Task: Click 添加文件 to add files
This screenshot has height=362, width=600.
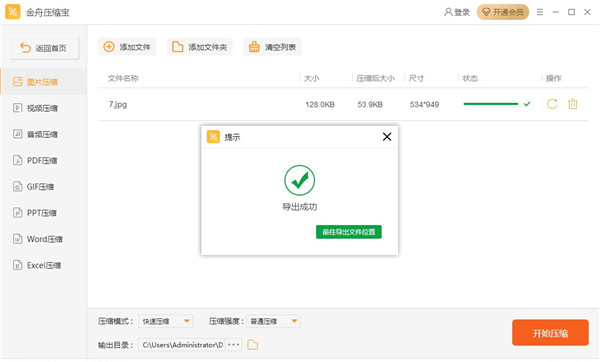Action: click(x=127, y=47)
